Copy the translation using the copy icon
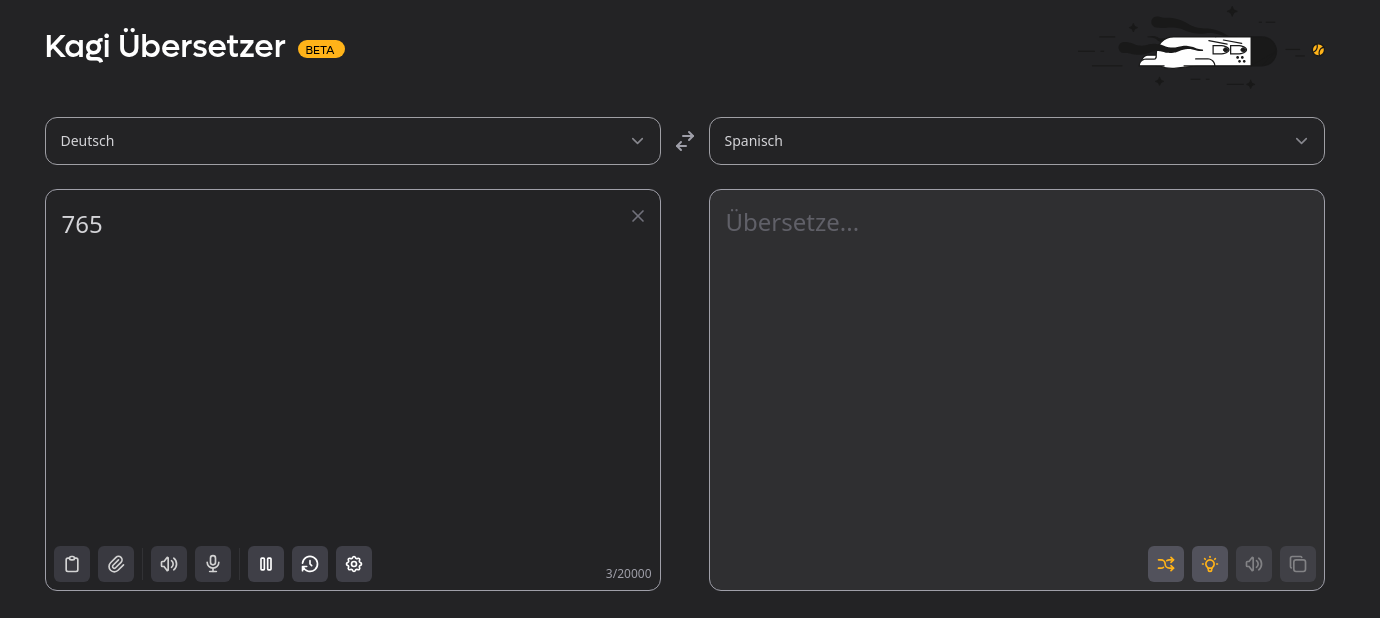This screenshot has height=618, width=1380. coord(1298,564)
